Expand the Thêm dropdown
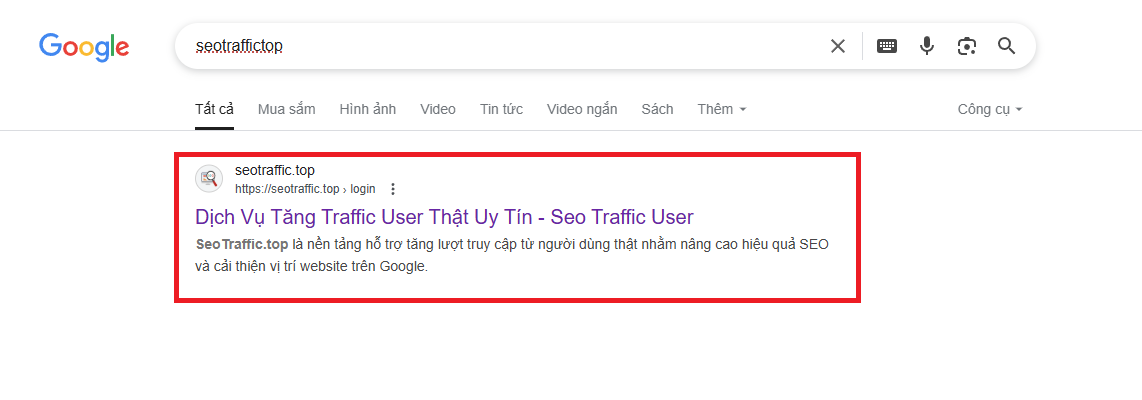 tap(722, 109)
